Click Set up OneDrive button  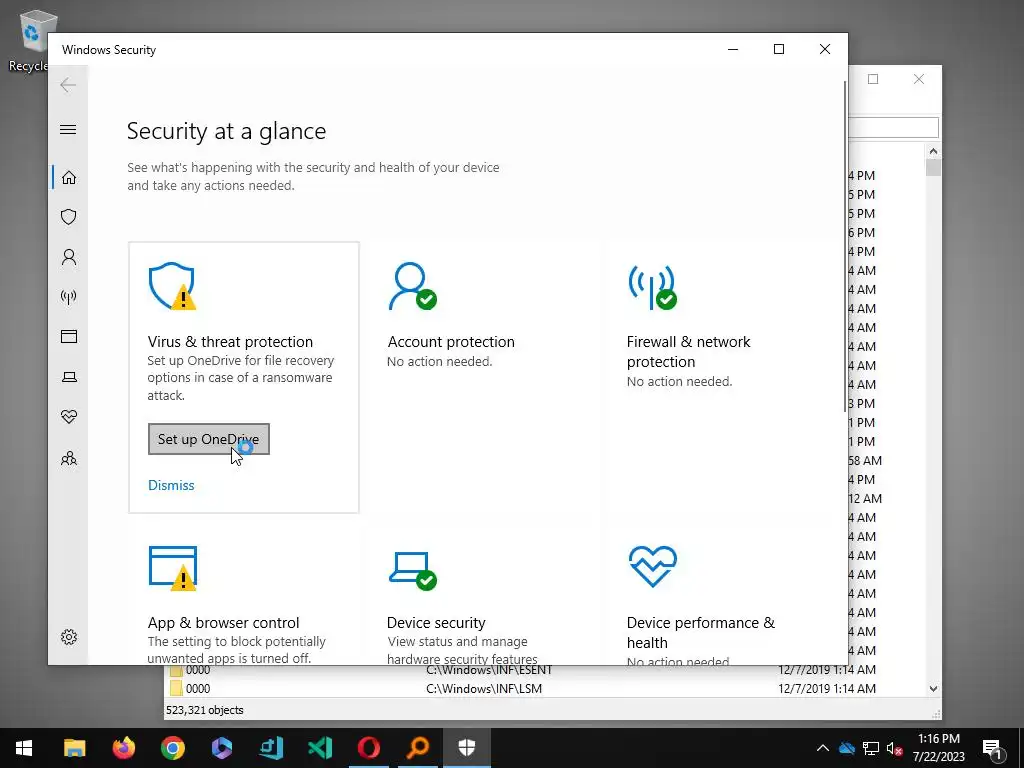(208, 439)
